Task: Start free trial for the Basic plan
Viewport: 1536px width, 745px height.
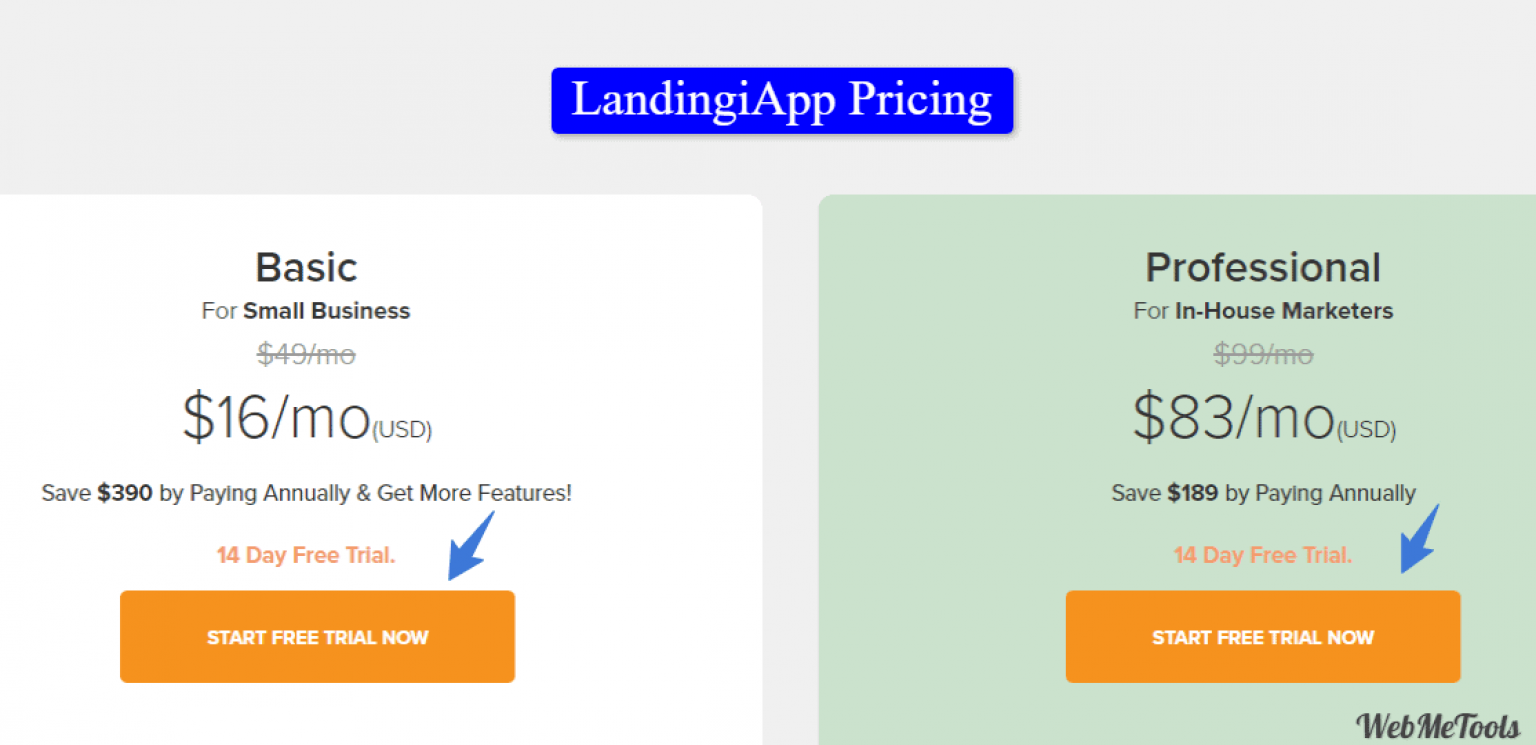Action: click(317, 636)
